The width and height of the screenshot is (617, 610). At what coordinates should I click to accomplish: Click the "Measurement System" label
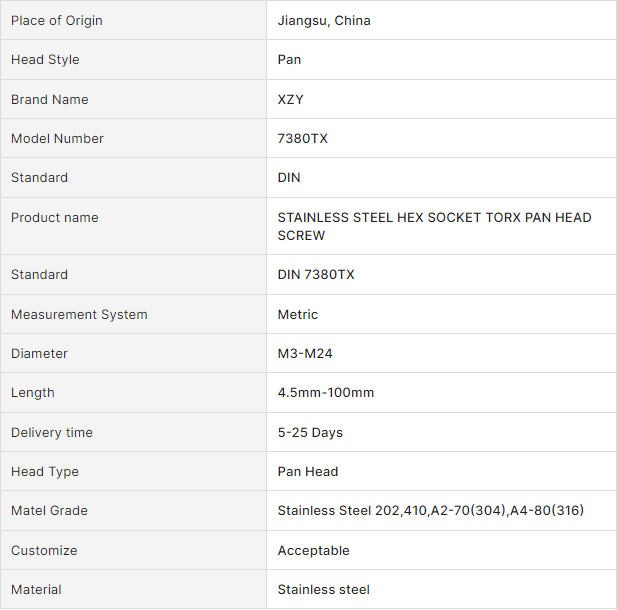79,315
